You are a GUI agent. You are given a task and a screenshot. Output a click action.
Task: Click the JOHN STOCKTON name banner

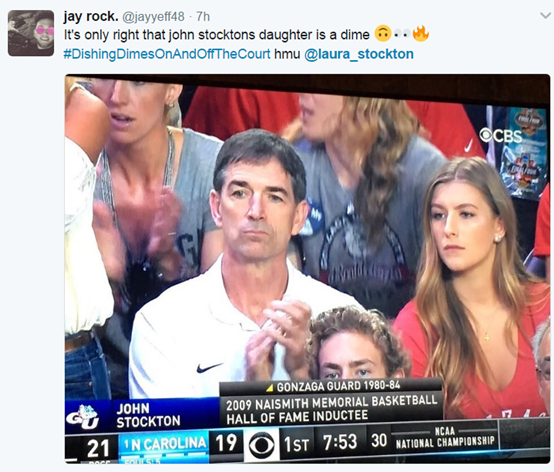(148, 415)
